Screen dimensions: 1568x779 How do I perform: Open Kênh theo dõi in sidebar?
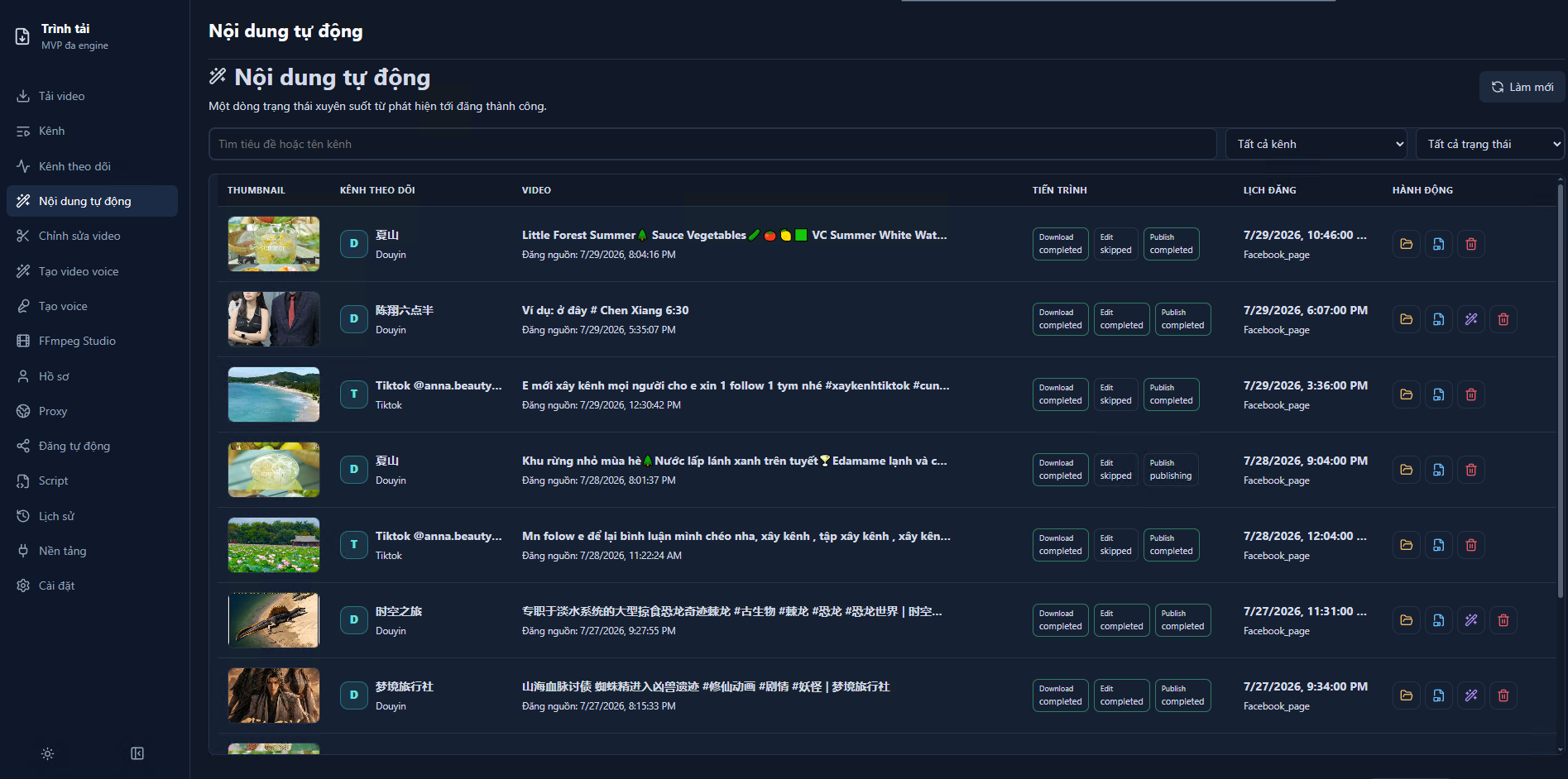tap(92, 166)
